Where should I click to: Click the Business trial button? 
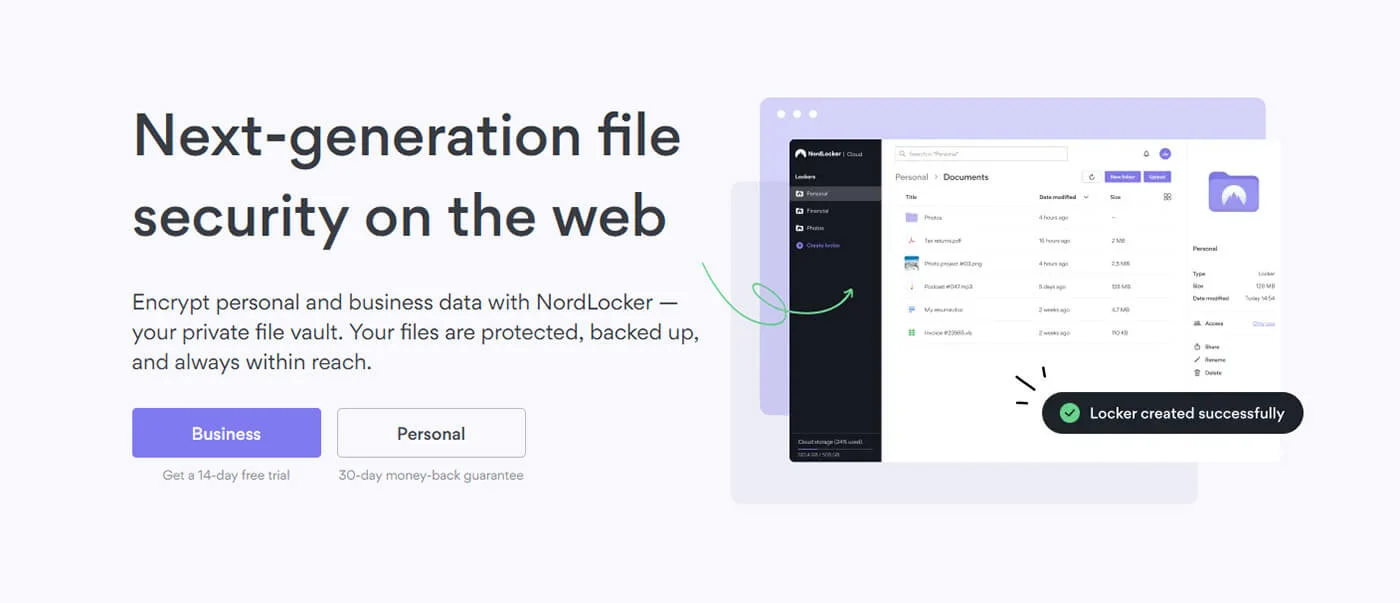tap(226, 433)
